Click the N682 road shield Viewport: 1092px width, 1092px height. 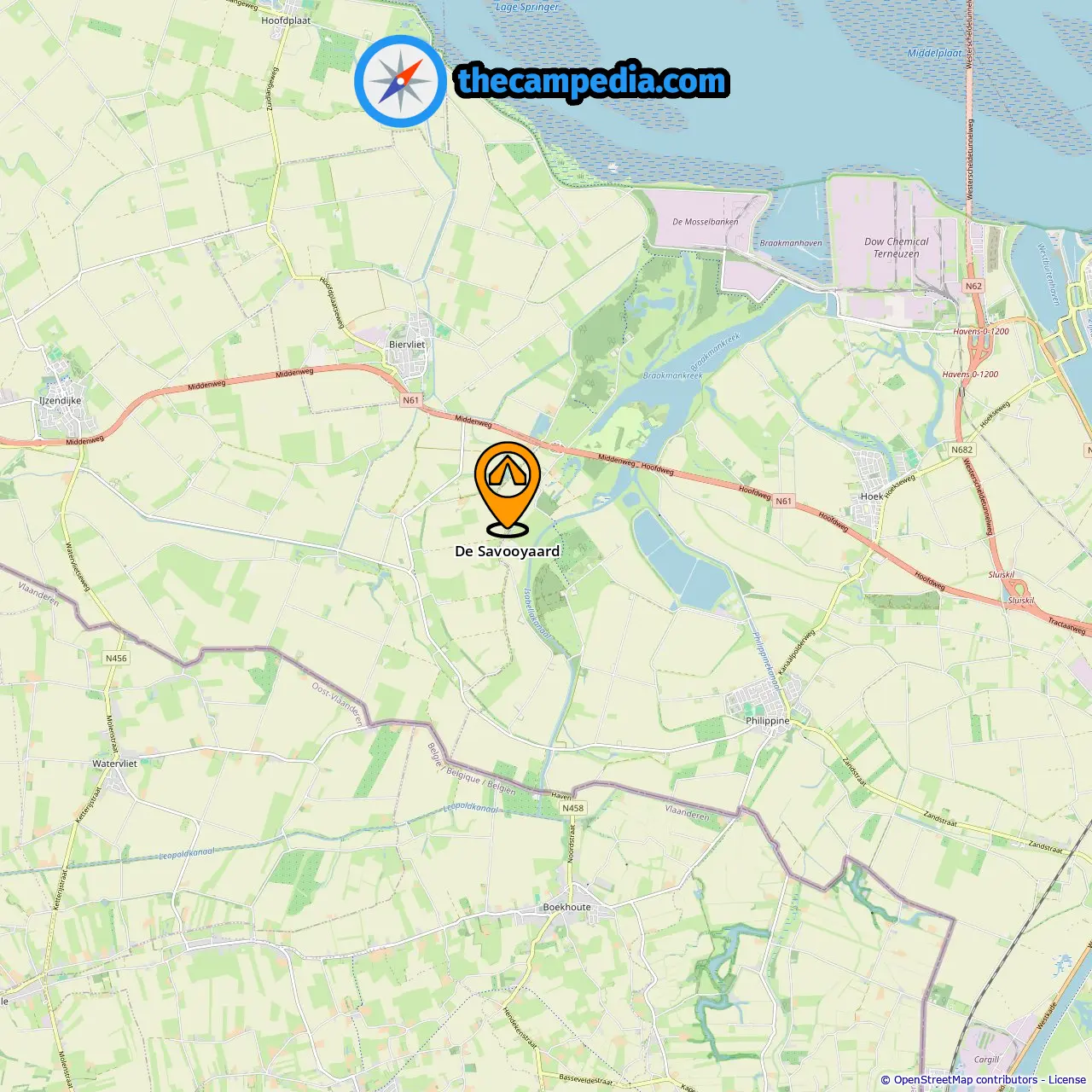point(961,450)
